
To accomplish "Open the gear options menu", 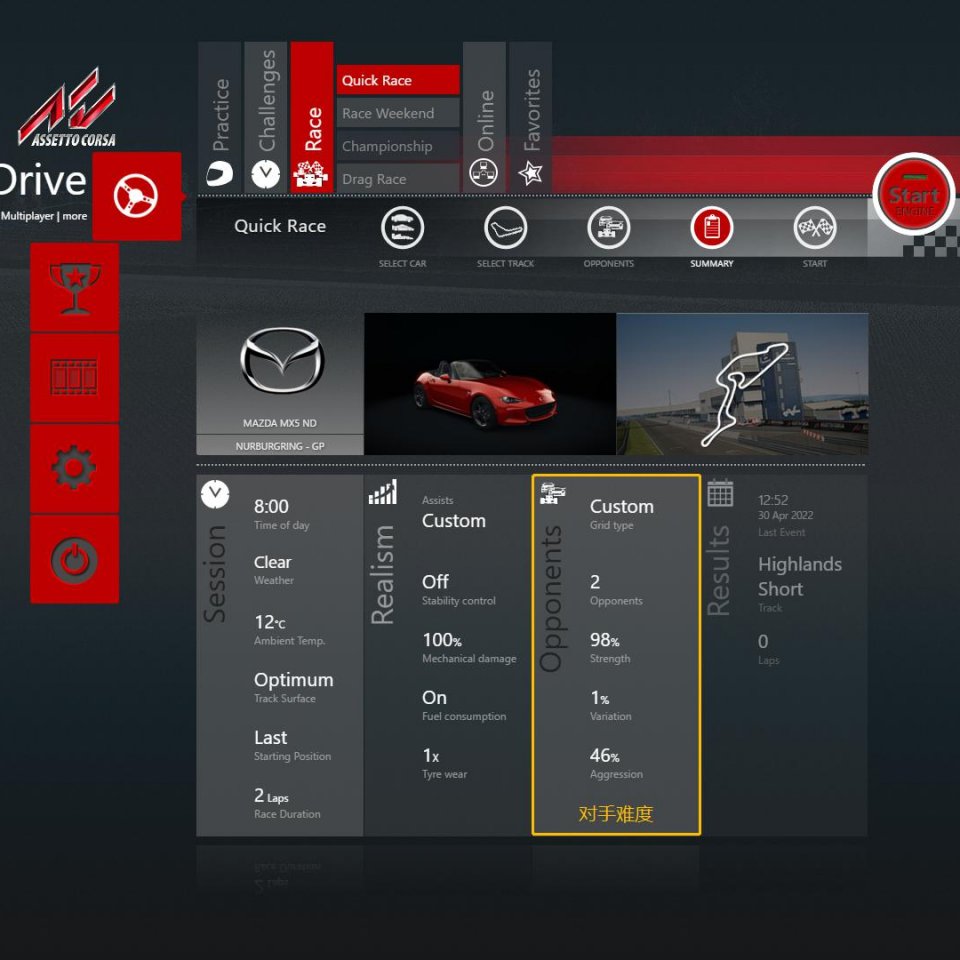I will point(75,468).
